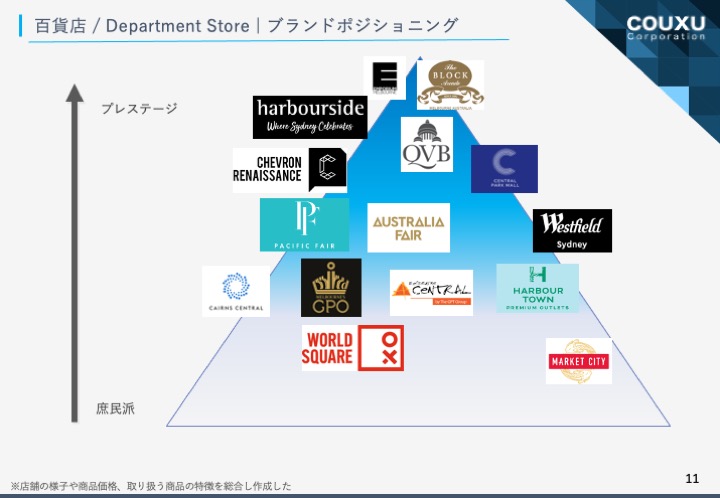720x498 pixels.
Task: Select The Block Arcade logo
Action: 450,85
